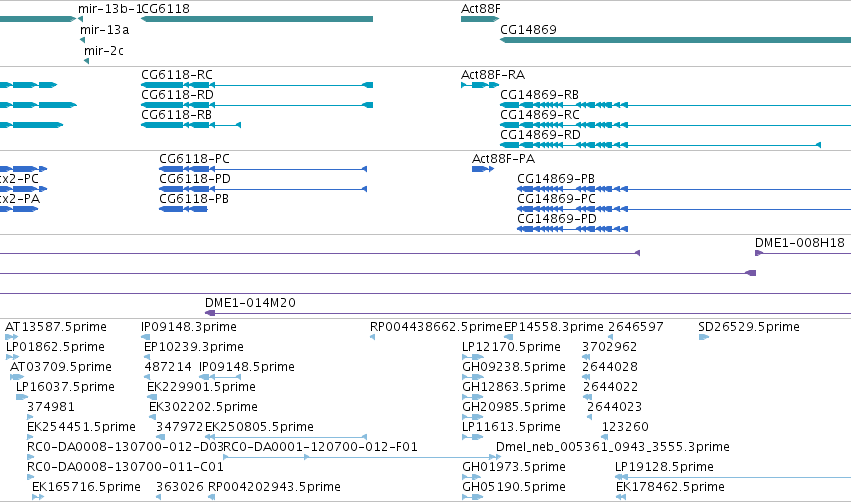Select transcript CG6118-RB
851x502 pixels.
pyautogui.click(x=190, y=125)
